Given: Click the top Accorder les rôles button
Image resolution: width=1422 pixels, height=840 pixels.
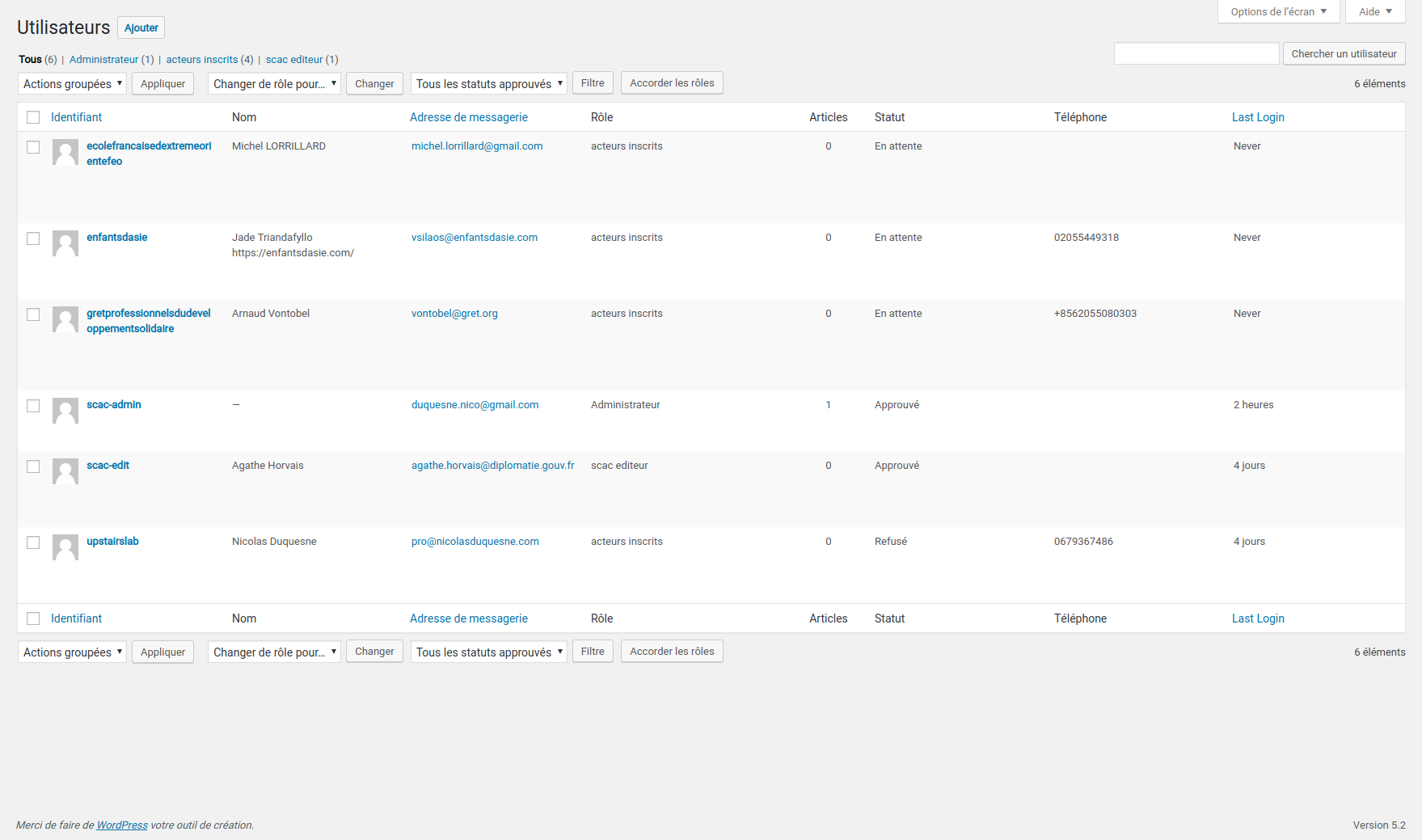Looking at the screenshot, I should [671, 83].
